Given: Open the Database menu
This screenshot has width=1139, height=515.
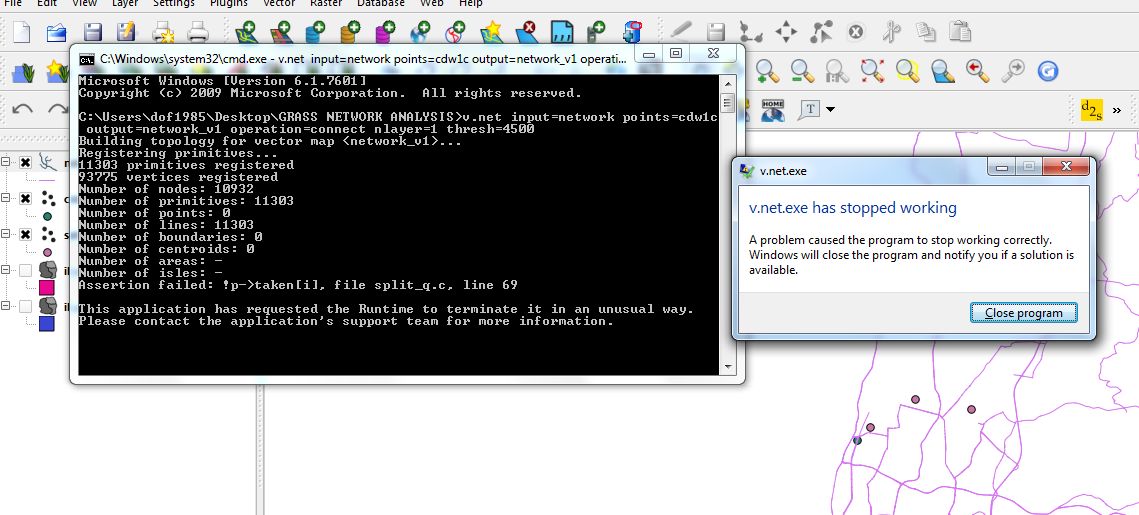Looking at the screenshot, I should tap(381, 4).
